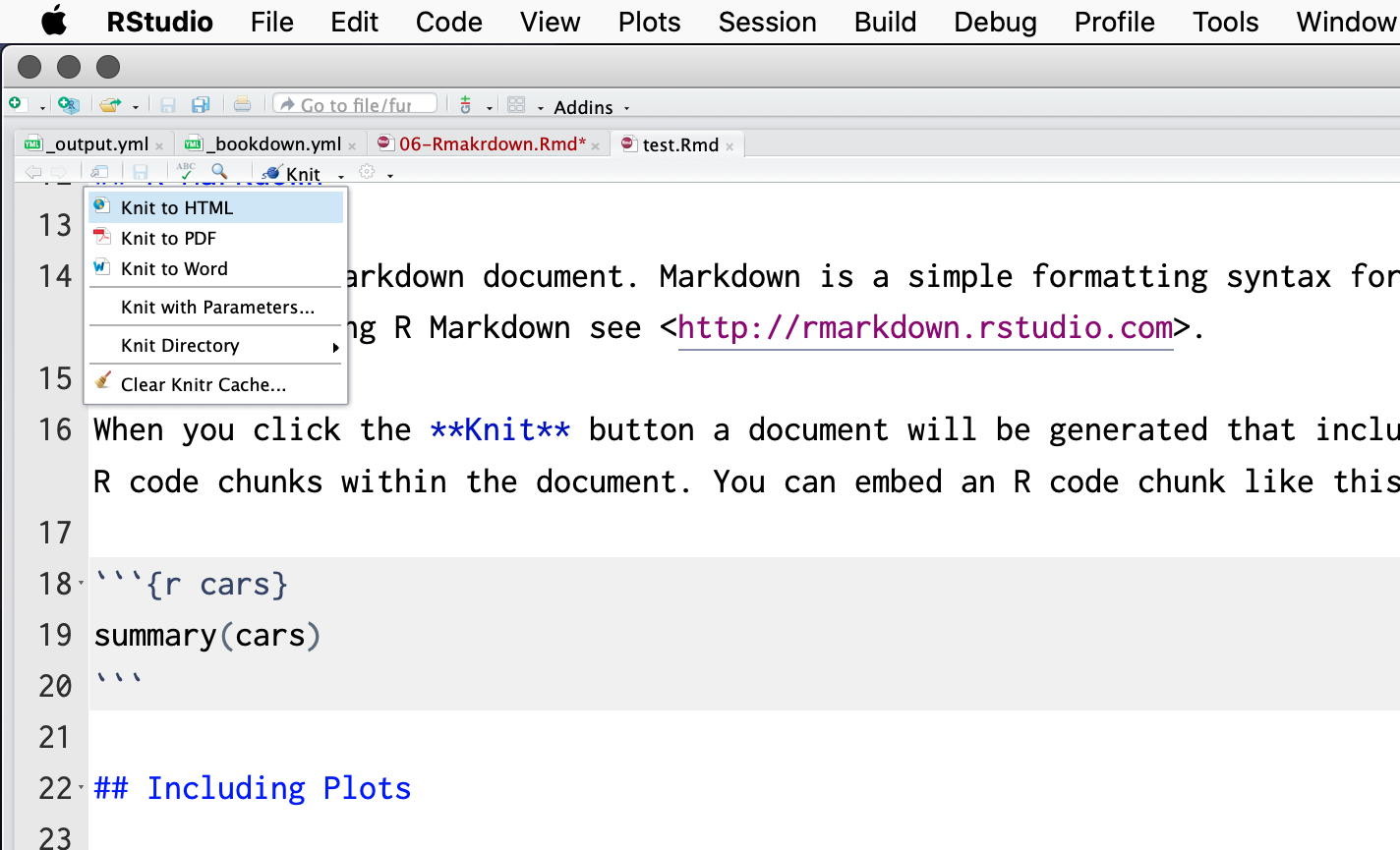Close the 06-Rmakrdown.Rmd tab
Viewport: 1400px width, 850px height.
coord(596,145)
